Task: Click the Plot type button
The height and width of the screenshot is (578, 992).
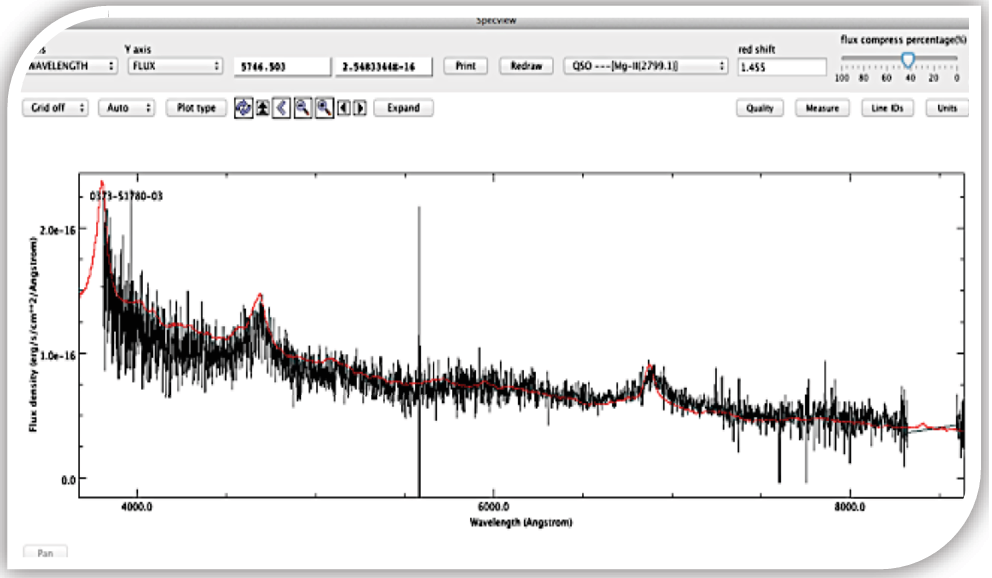Action: [x=196, y=108]
